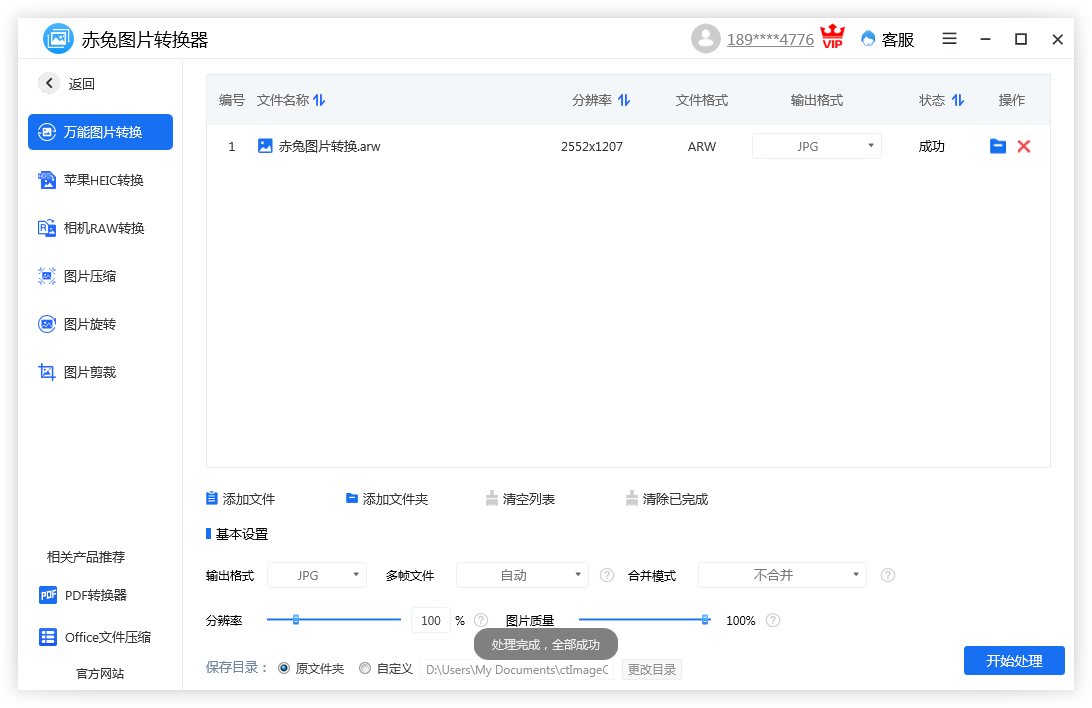The image size is (1092, 708).
Task: Click the image file icon beside 赤兔图片转换.arw
Action: tap(265, 145)
